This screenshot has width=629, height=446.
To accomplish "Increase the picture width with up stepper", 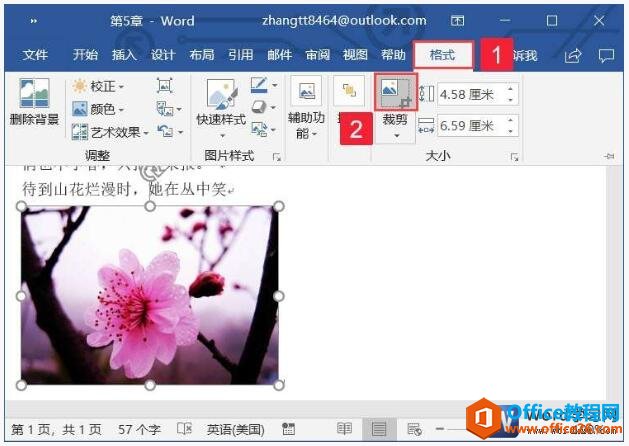I will pos(511,120).
